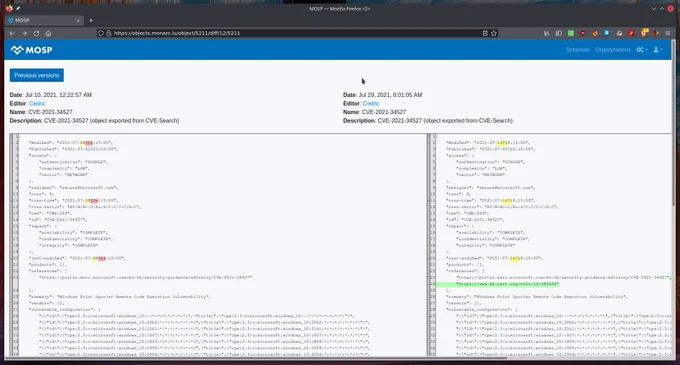Expand the gears settings dropdown in navbar

[x=642, y=50]
